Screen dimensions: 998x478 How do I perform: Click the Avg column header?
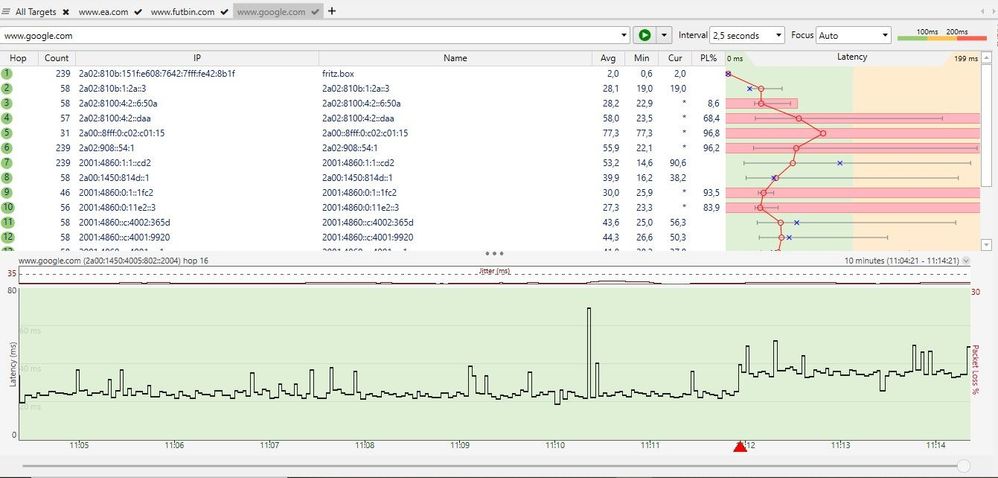(608, 58)
